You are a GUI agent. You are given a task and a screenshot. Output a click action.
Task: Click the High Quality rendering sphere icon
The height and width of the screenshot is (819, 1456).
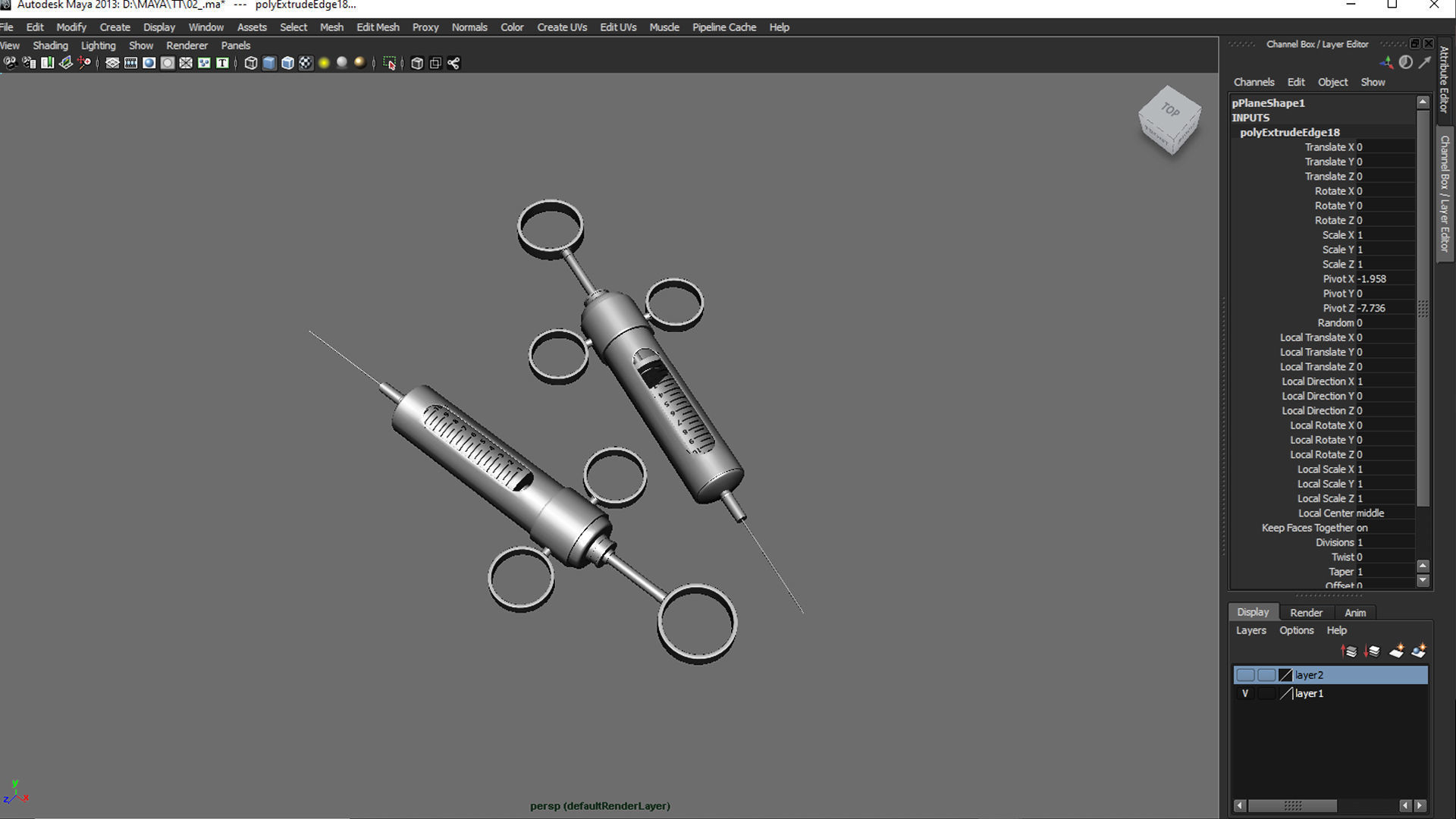[360, 63]
